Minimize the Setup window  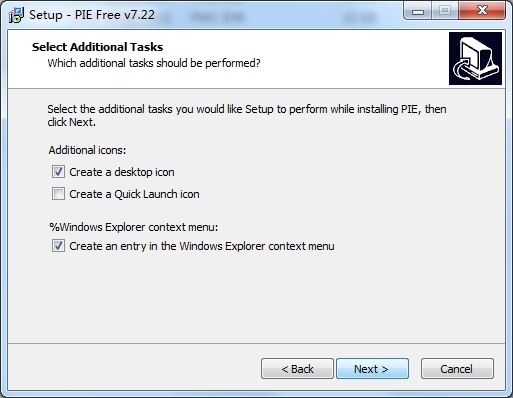(x=418, y=11)
